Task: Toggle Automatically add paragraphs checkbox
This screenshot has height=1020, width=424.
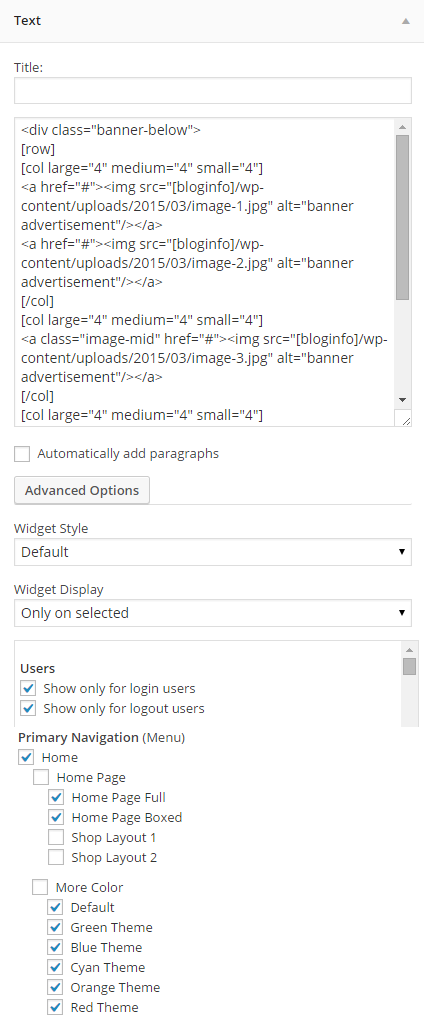Action: click(22, 454)
